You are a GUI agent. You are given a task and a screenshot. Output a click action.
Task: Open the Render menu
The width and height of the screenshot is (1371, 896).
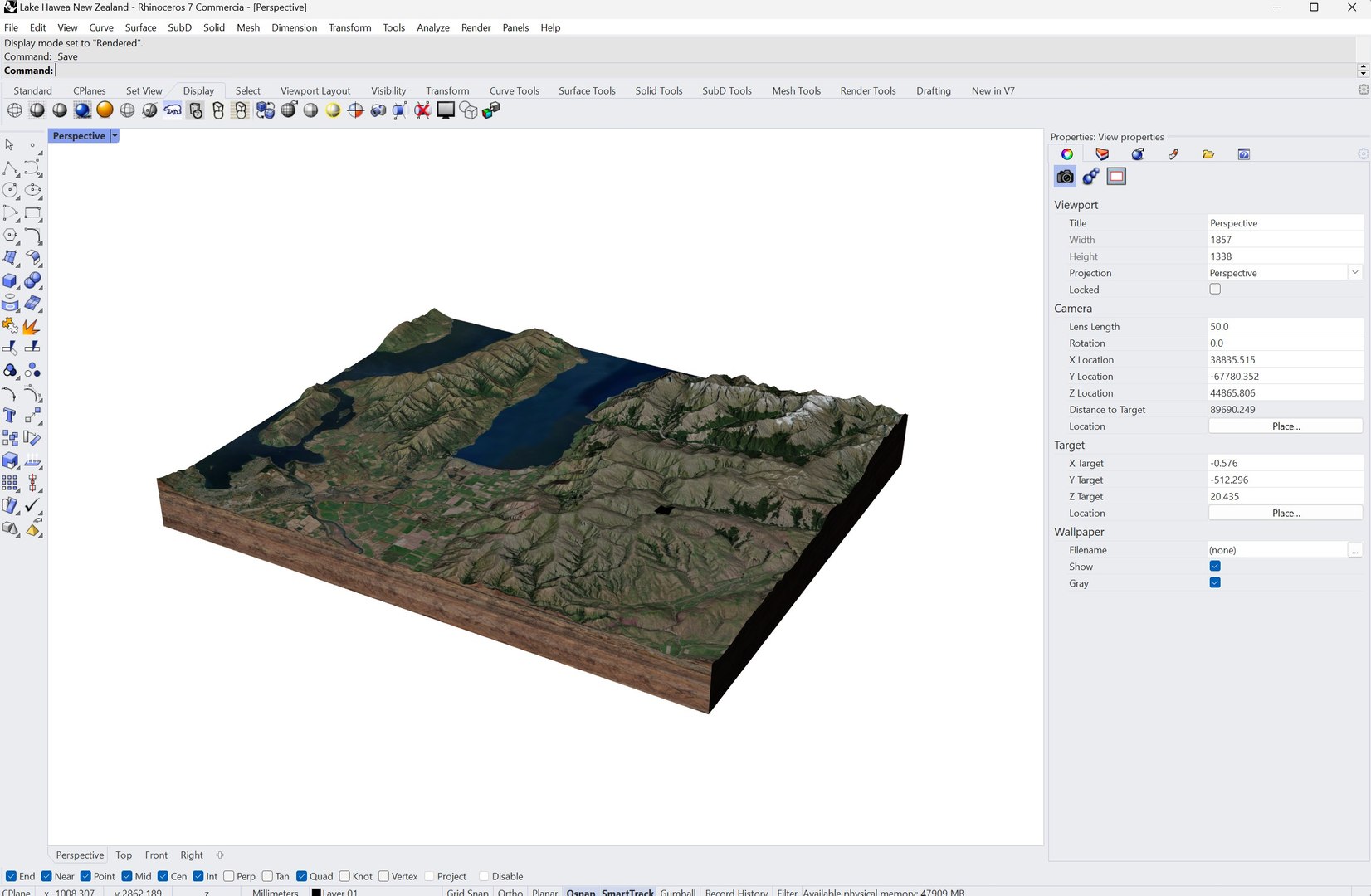476,27
